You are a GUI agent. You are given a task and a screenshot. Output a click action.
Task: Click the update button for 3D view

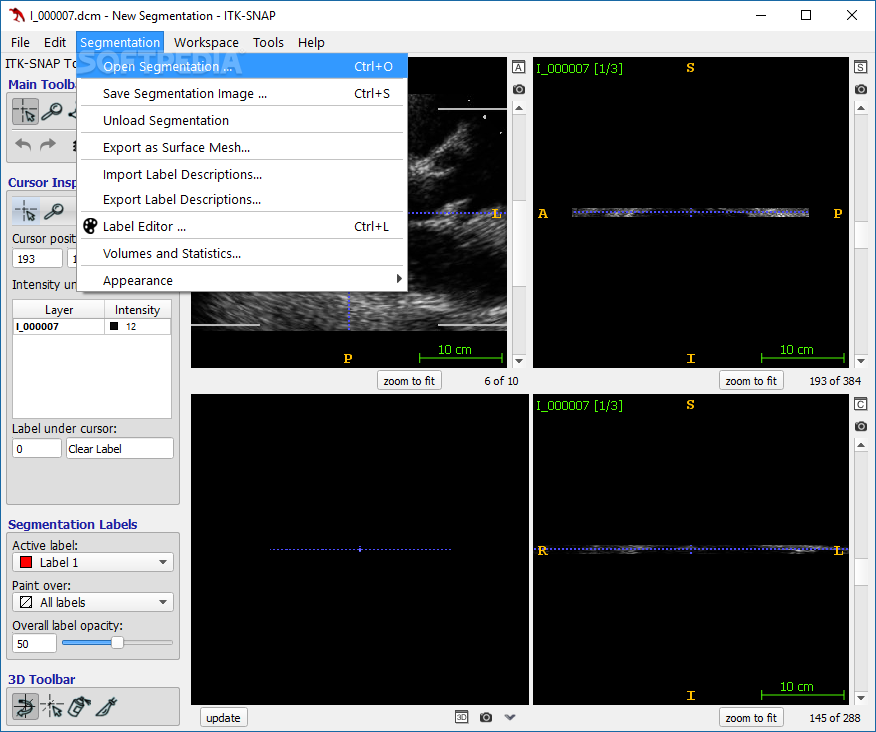click(223, 717)
